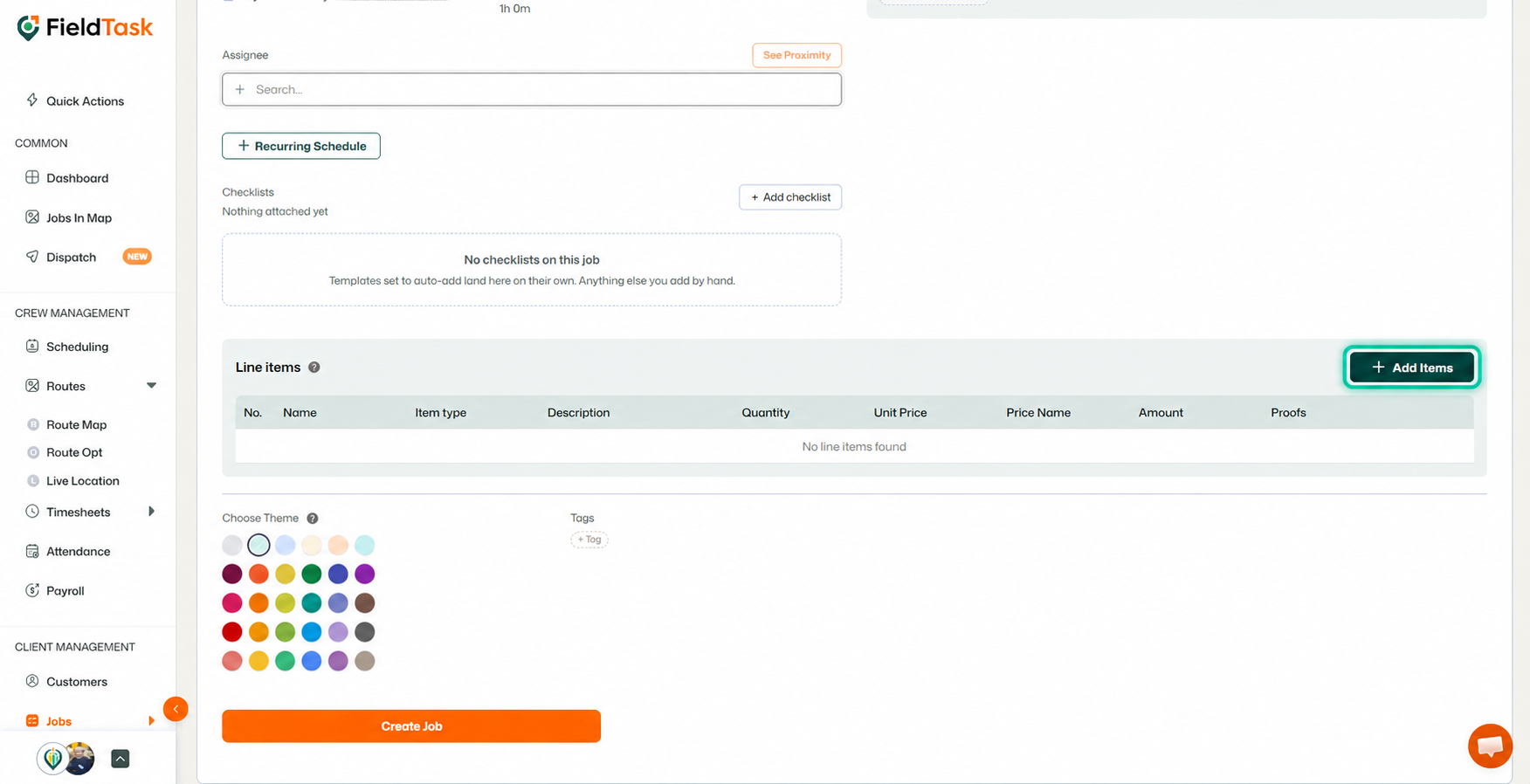Expand the Jobs submenu arrow

[x=151, y=721]
